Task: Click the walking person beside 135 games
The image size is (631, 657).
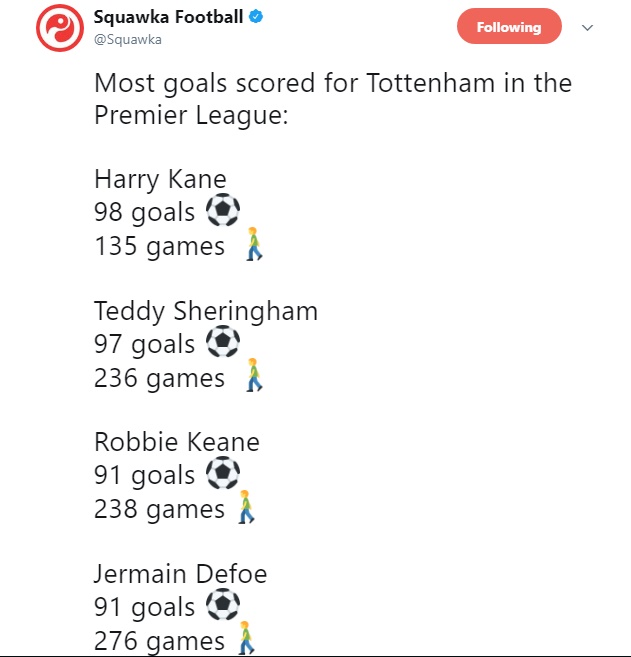Action: (256, 244)
